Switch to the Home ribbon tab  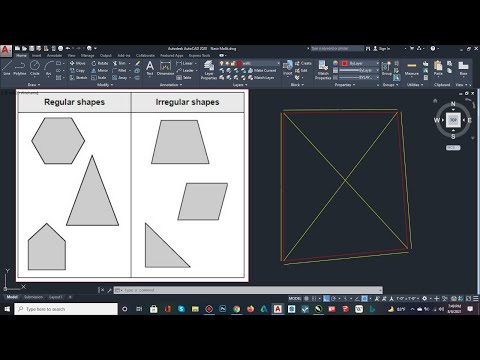coord(21,56)
